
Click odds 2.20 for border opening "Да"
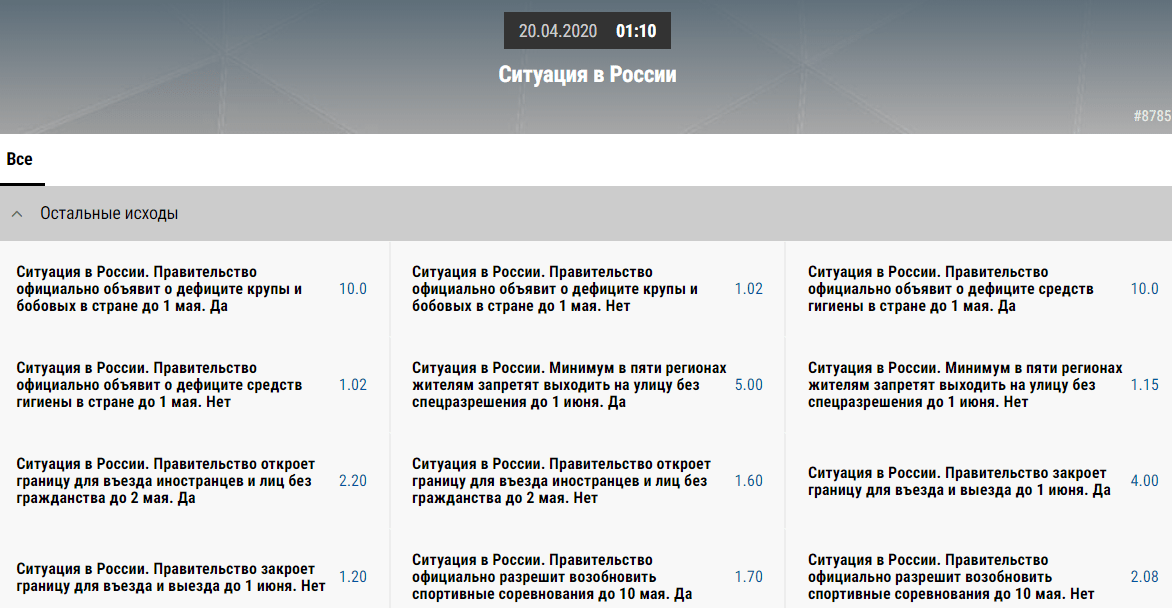point(353,481)
